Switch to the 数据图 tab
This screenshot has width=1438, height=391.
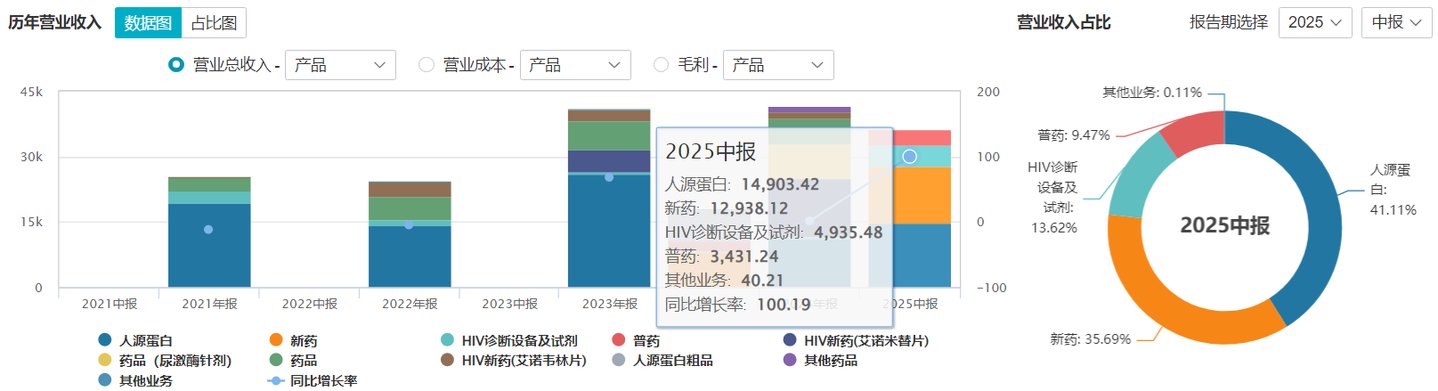point(147,22)
